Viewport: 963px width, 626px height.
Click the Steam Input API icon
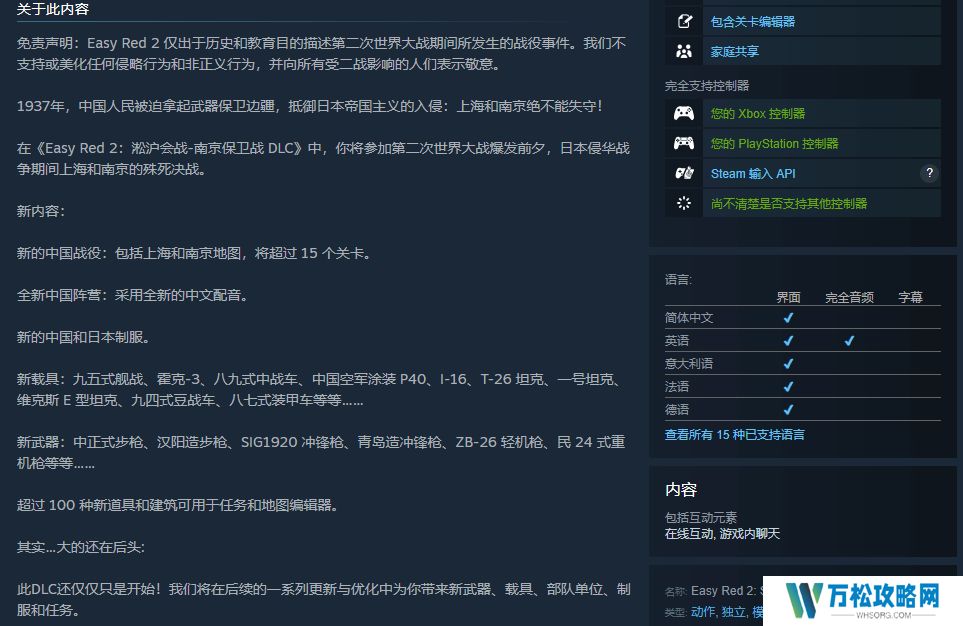[684, 173]
